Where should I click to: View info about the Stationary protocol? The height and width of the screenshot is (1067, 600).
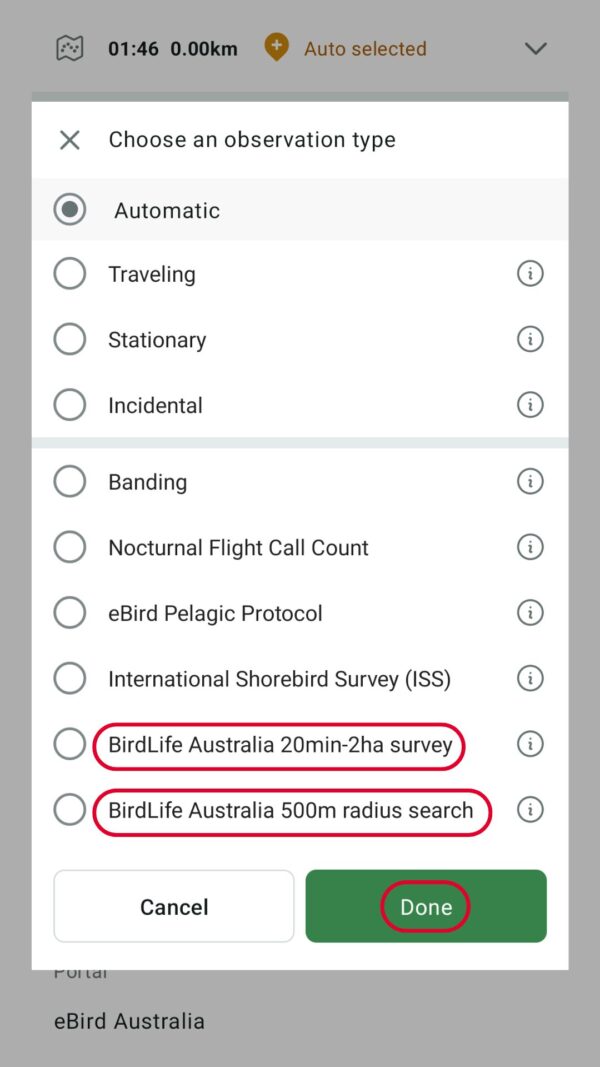coord(531,339)
